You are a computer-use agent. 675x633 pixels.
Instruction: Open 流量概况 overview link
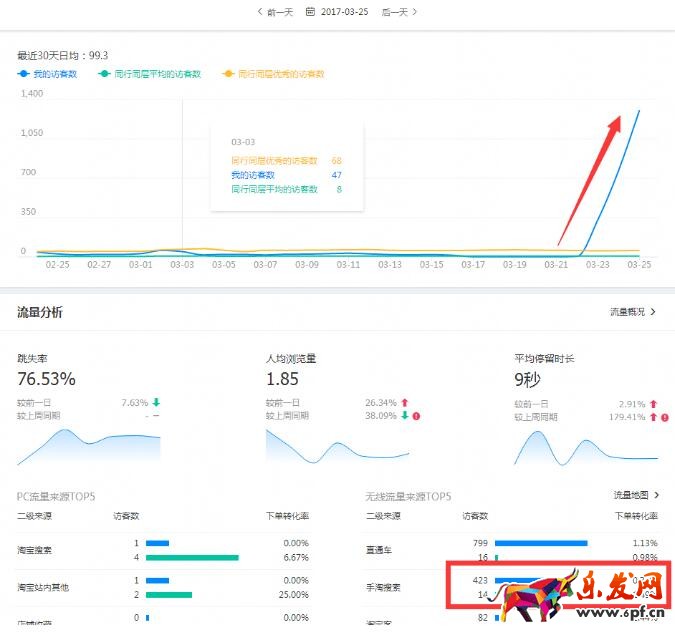(632, 312)
